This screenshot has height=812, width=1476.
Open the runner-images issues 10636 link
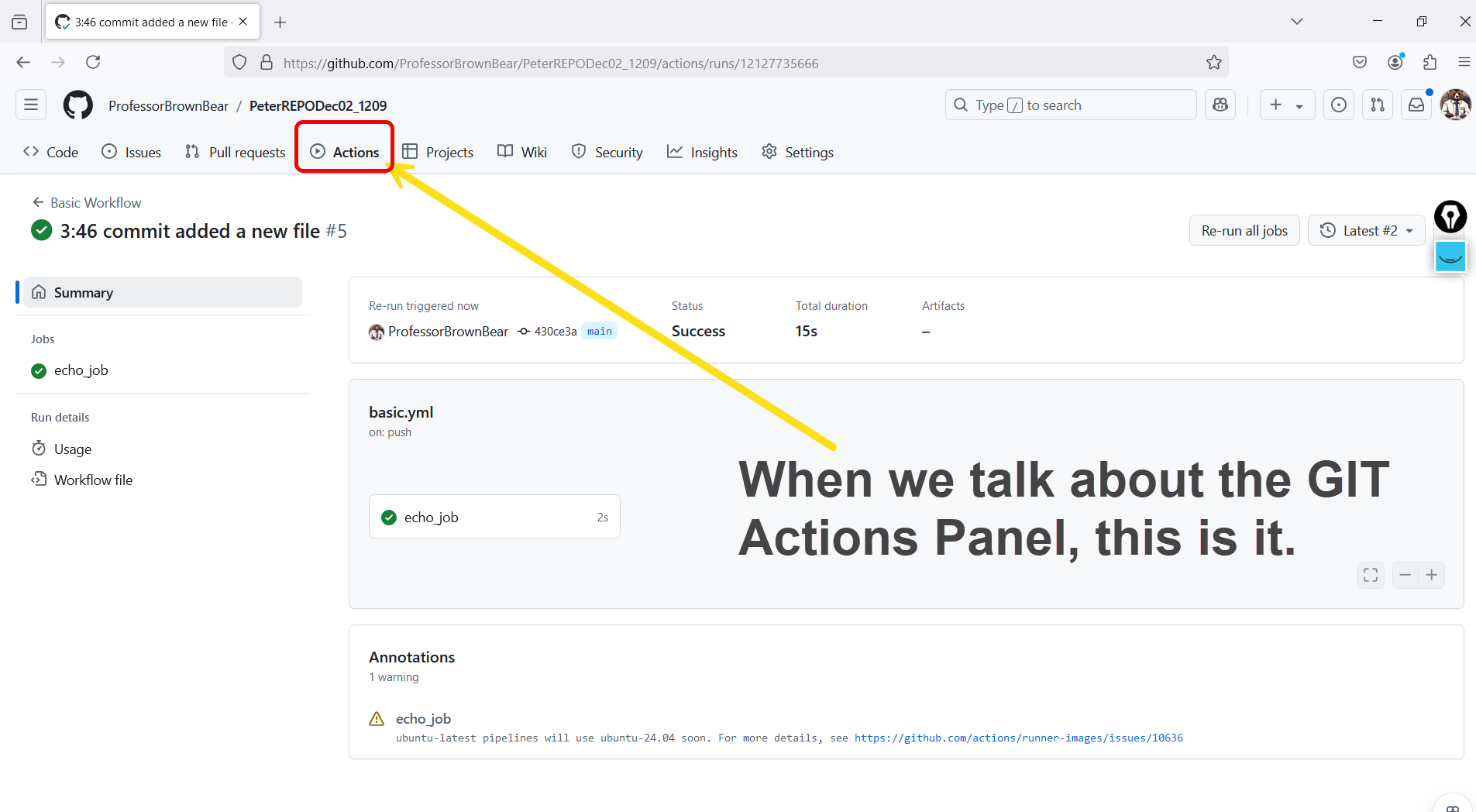(1019, 738)
